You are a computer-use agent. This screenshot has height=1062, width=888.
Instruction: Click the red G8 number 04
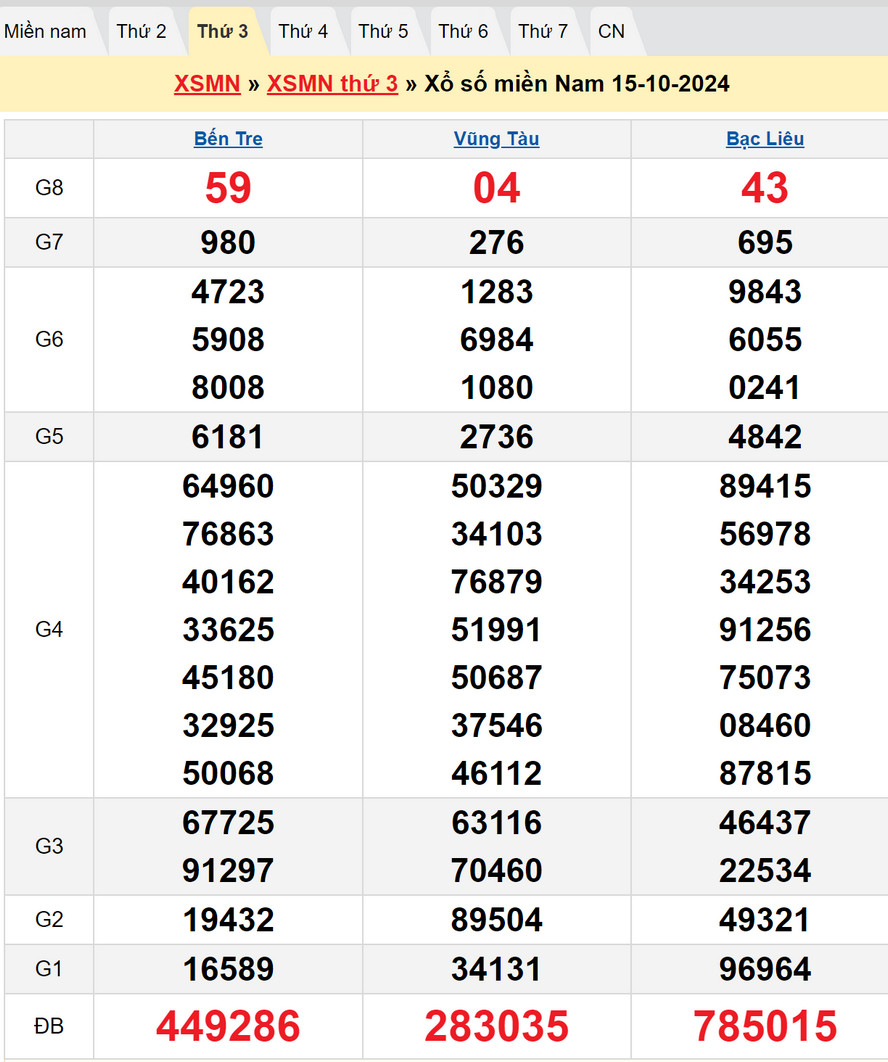coord(496,188)
